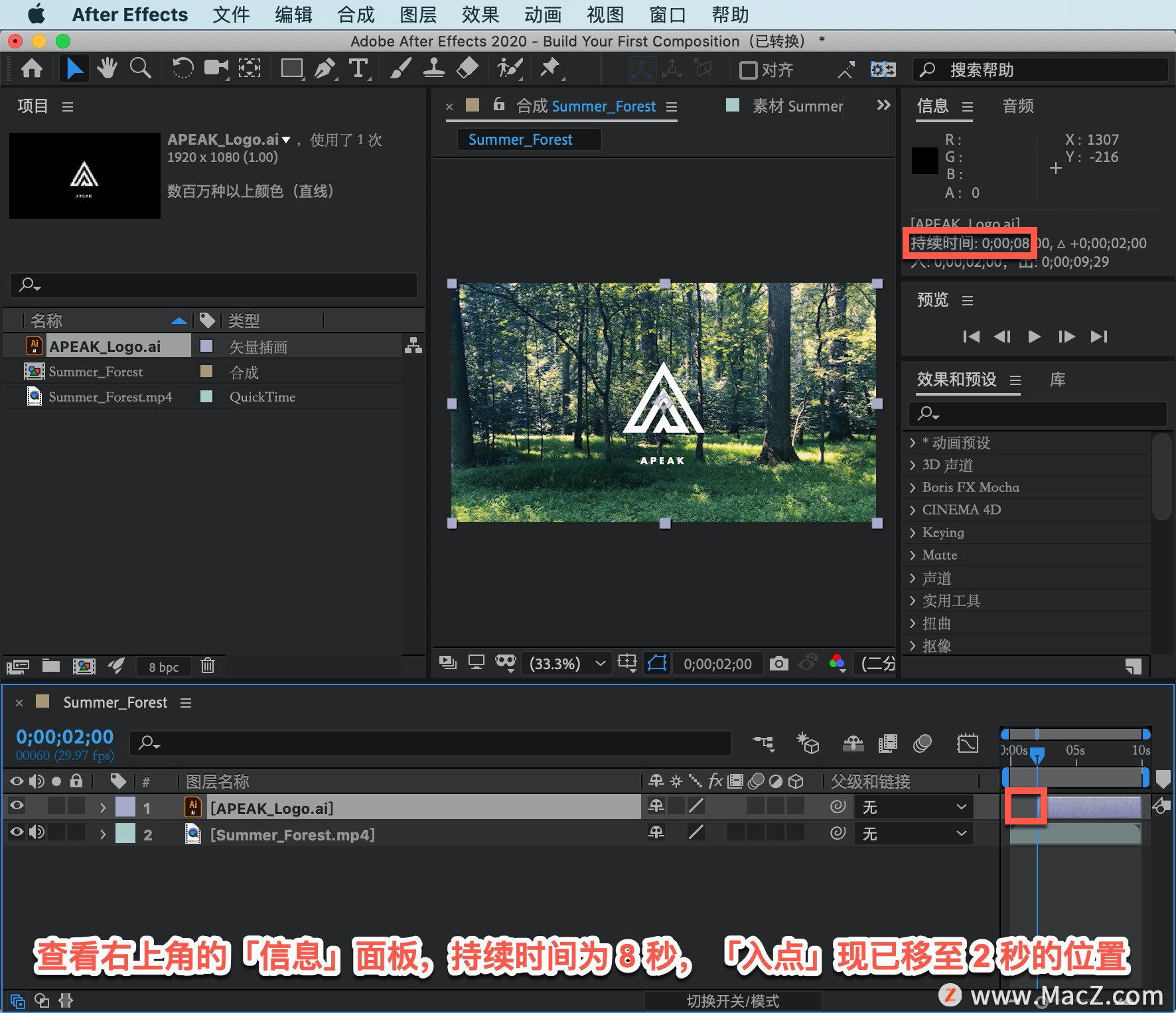Toggle frame blending for the composition
This screenshot has width=1176, height=1013.
[887, 743]
